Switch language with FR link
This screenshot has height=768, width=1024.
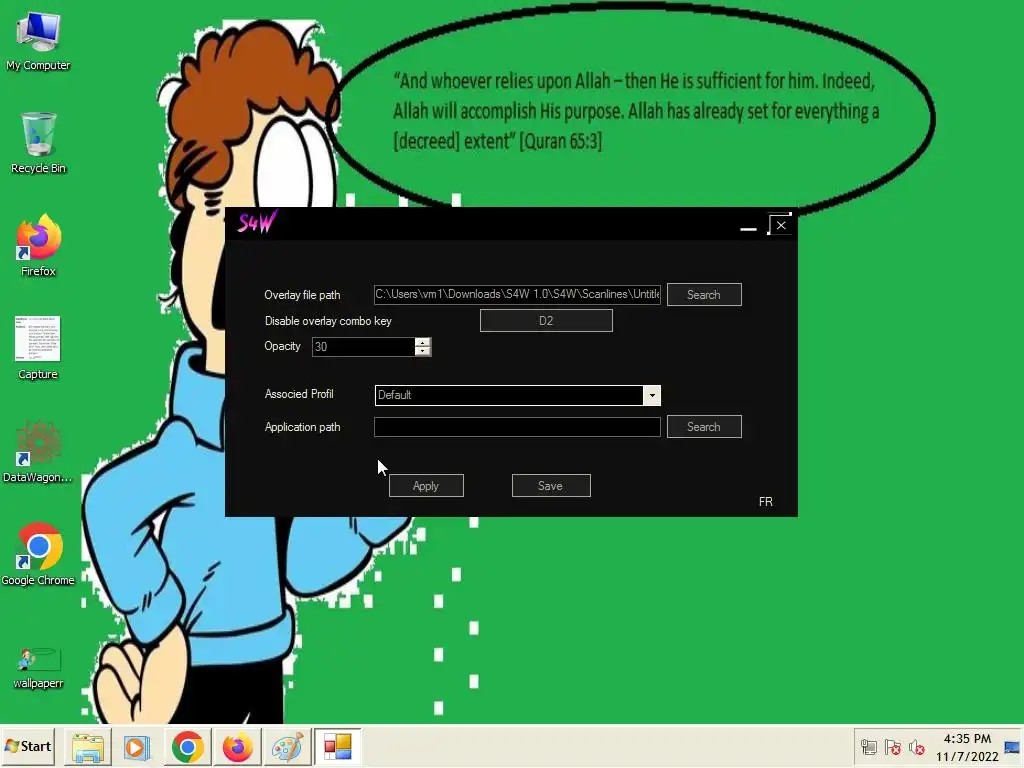(765, 502)
